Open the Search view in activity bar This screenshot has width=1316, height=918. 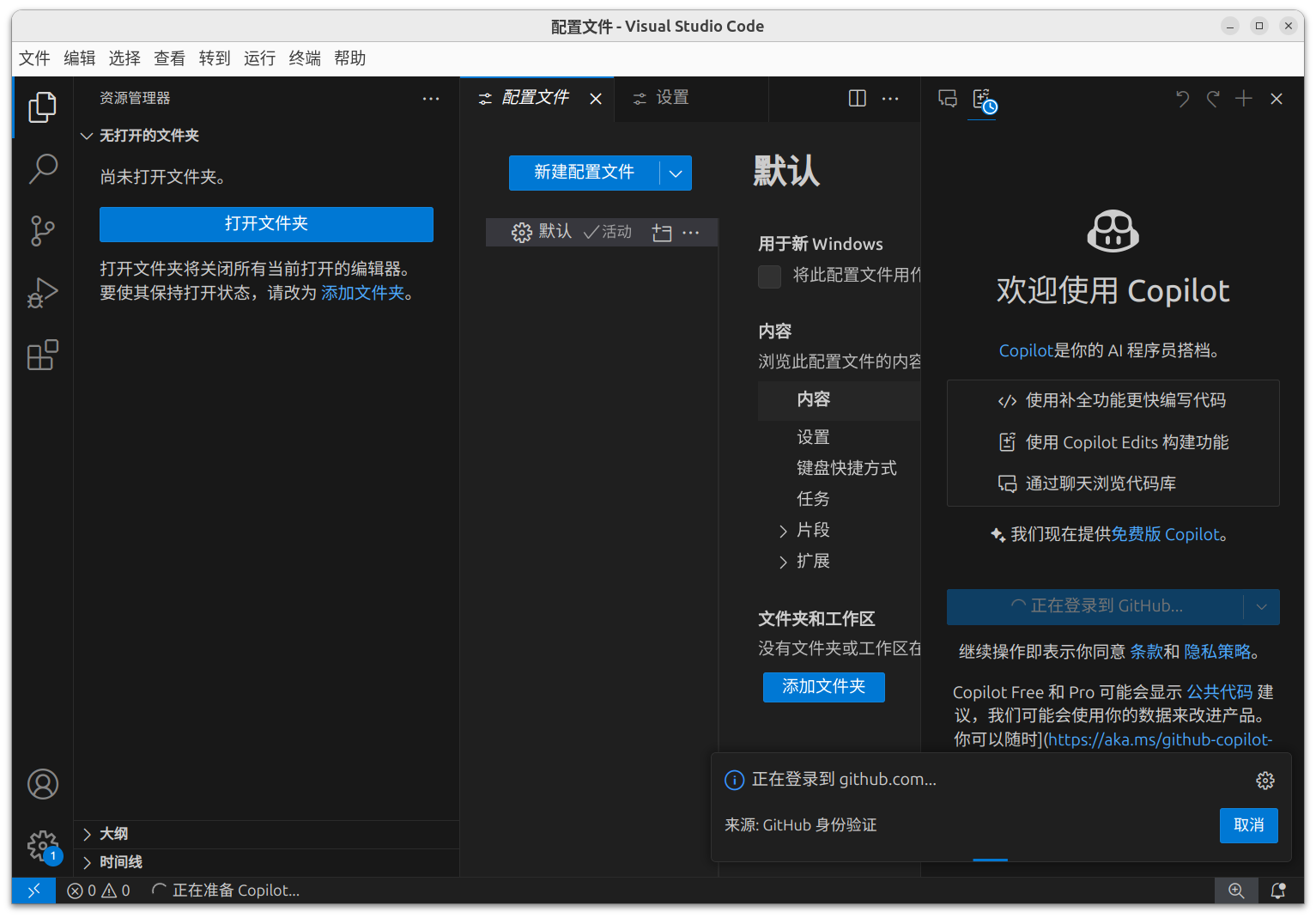tap(42, 169)
